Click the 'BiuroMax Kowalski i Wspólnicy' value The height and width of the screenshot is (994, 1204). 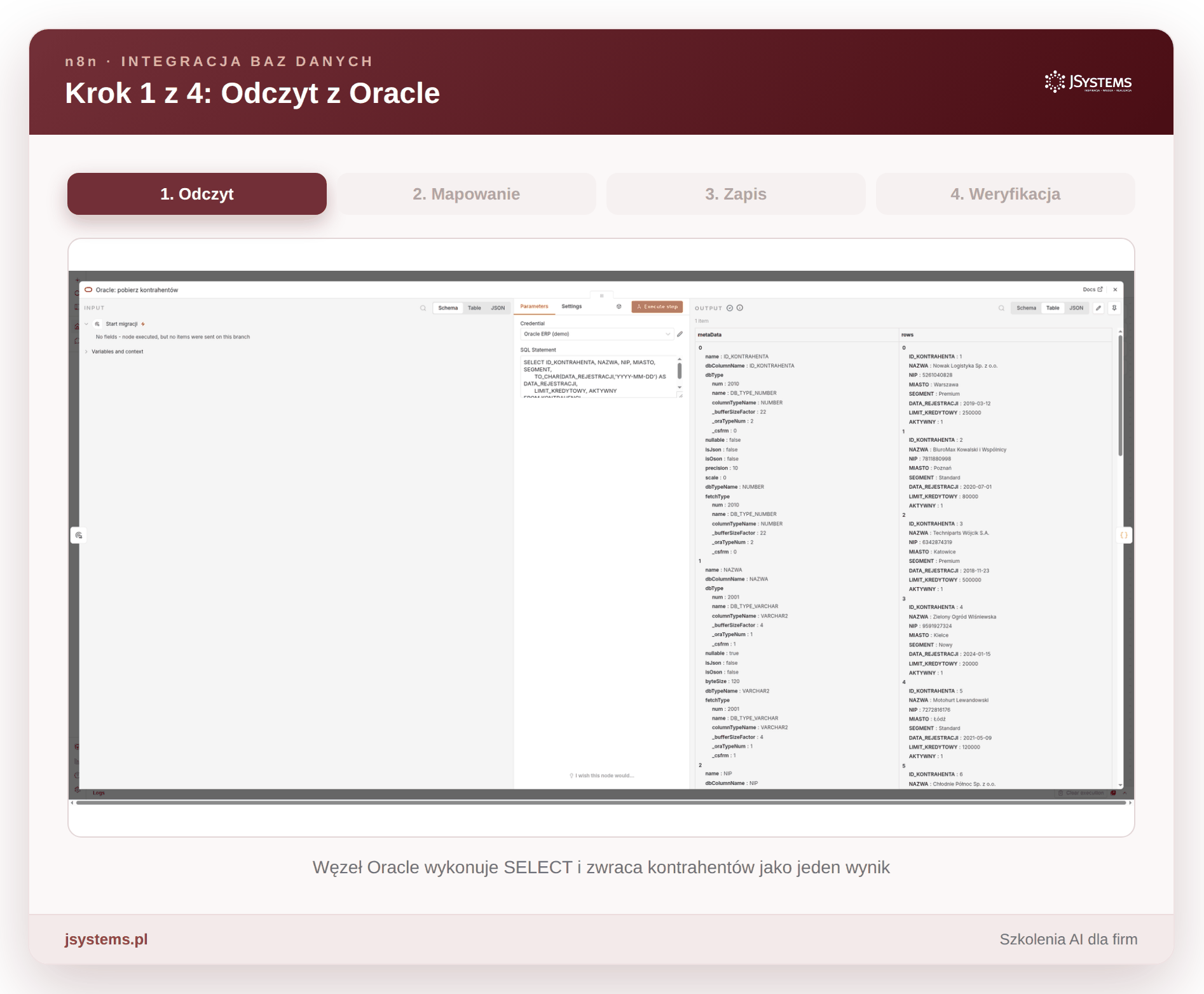969,449
